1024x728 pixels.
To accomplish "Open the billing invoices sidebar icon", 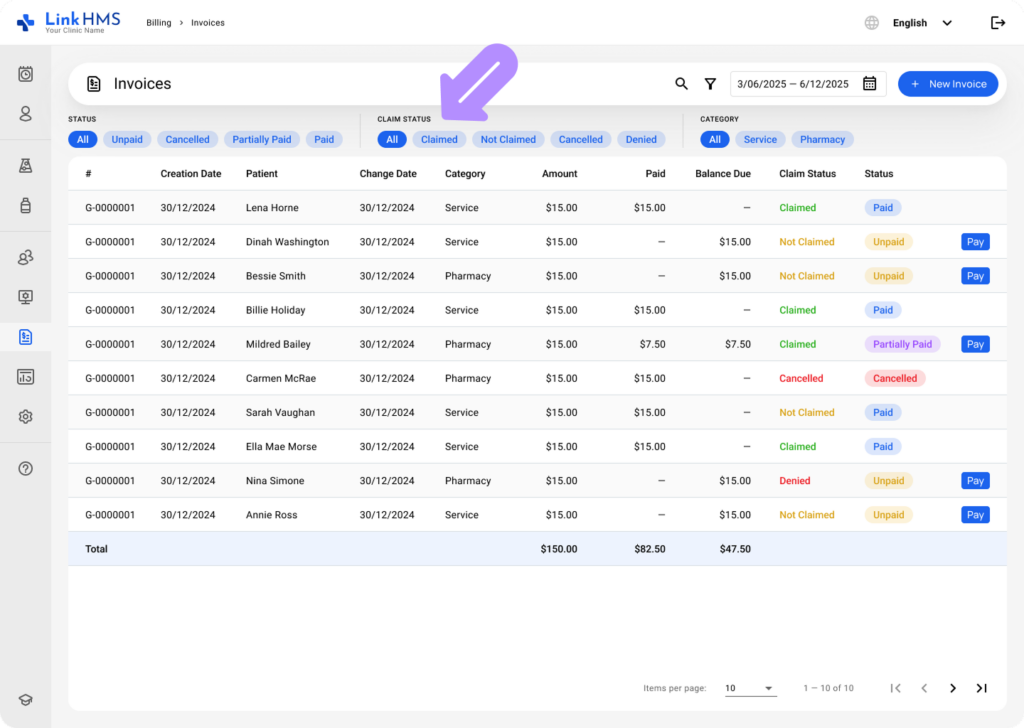I will pyautogui.click(x=25, y=337).
